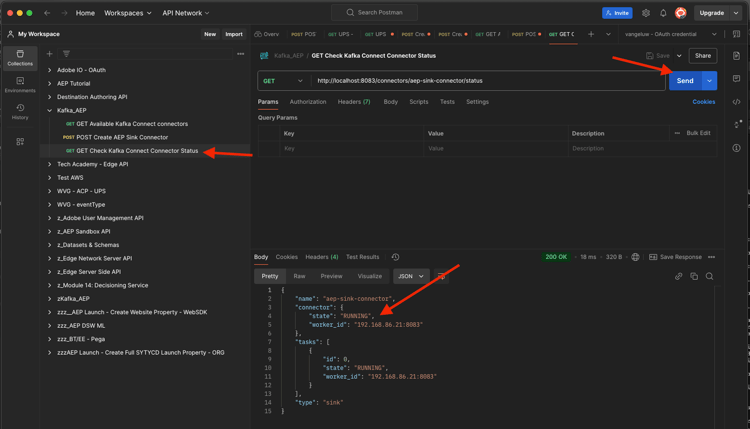Open Postman settings gear
Screen dimensions: 750x429
pos(645,13)
